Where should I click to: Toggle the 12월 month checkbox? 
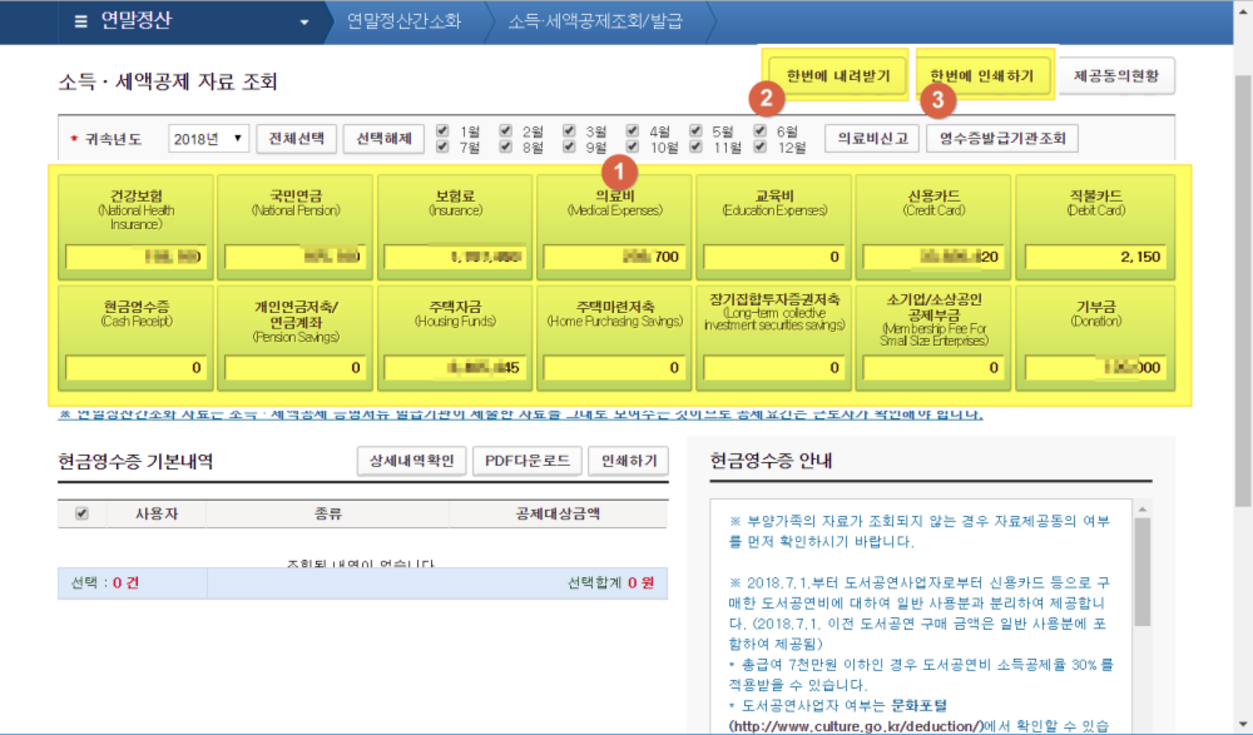(760, 148)
